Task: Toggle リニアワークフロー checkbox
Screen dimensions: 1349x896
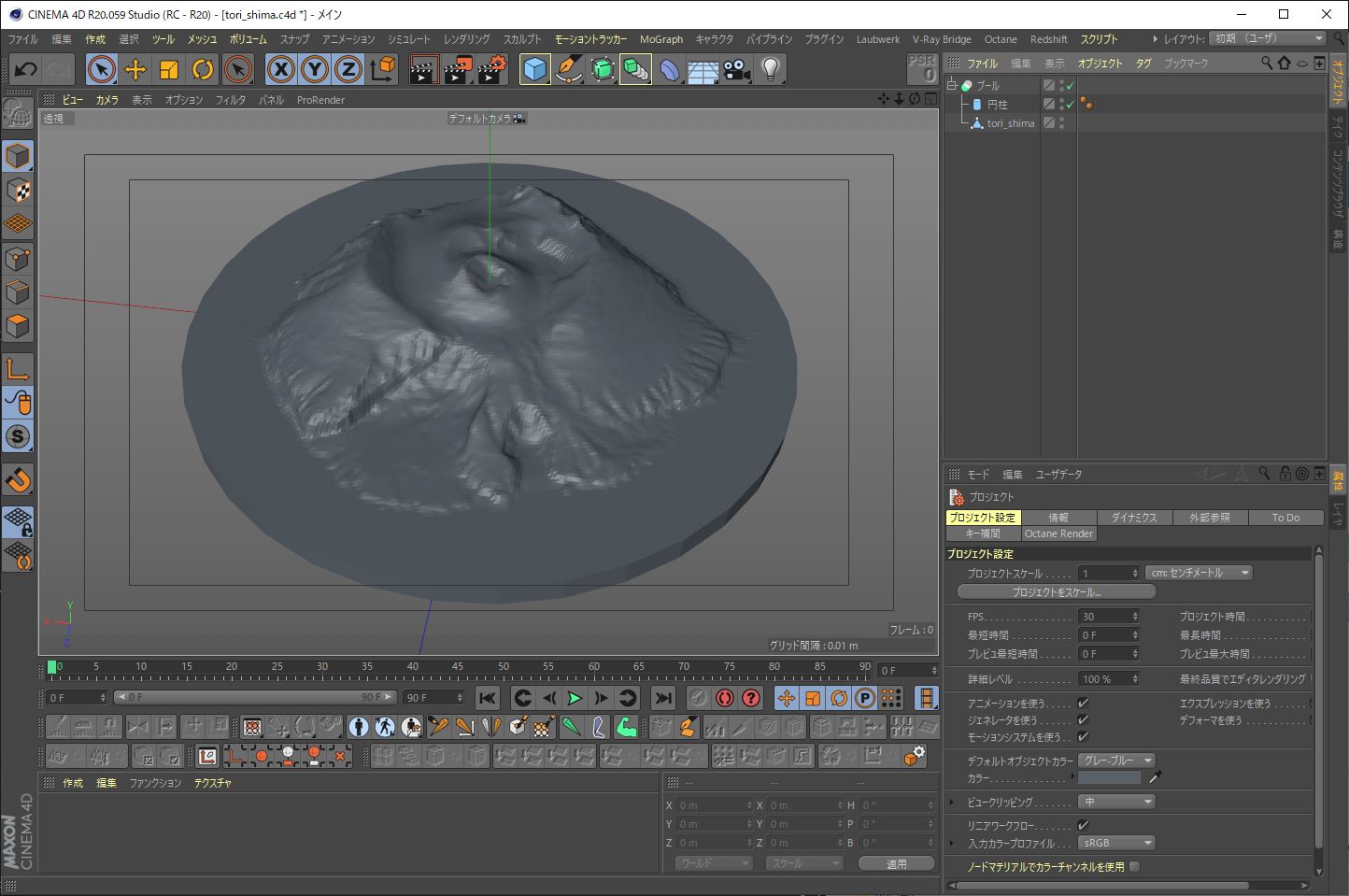Action: pyautogui.click(x=1083, y=825)
